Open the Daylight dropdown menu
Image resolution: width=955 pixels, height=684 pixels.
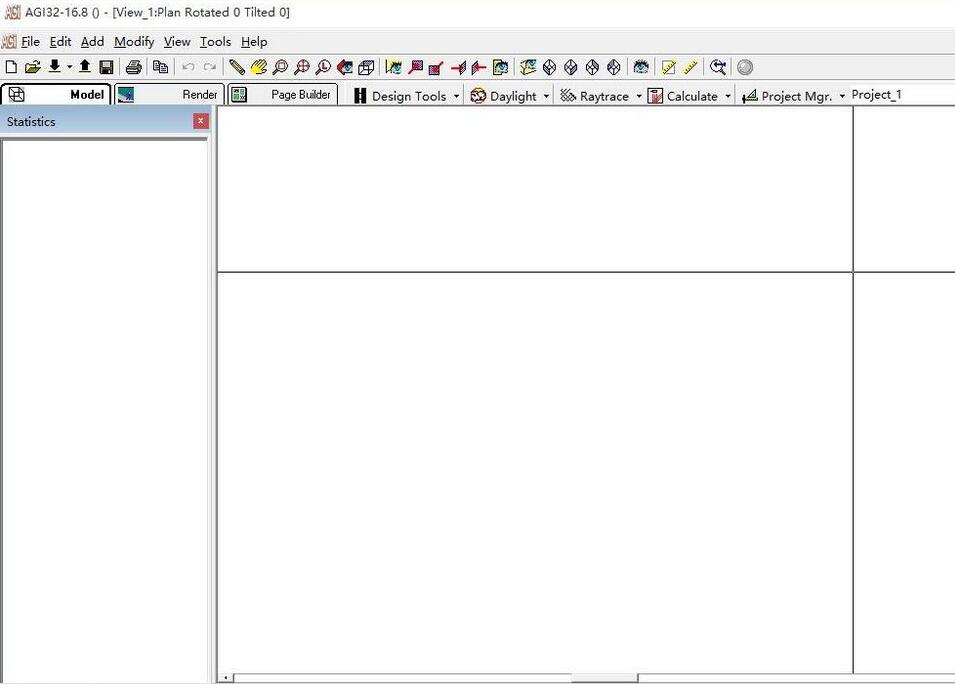coord(546,96)
